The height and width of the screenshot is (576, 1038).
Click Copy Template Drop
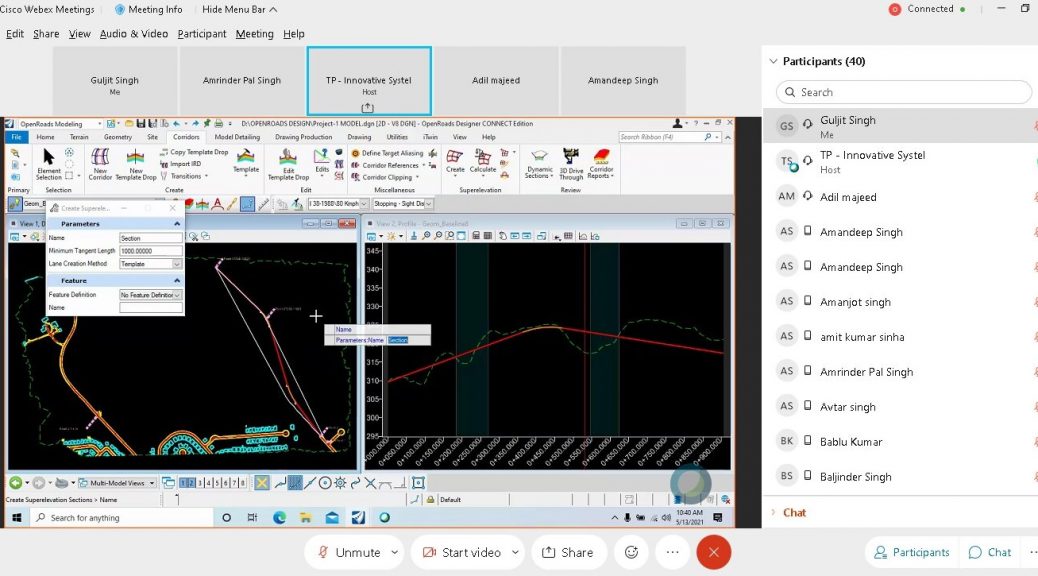pyautogui.click(x=194, y=152)
